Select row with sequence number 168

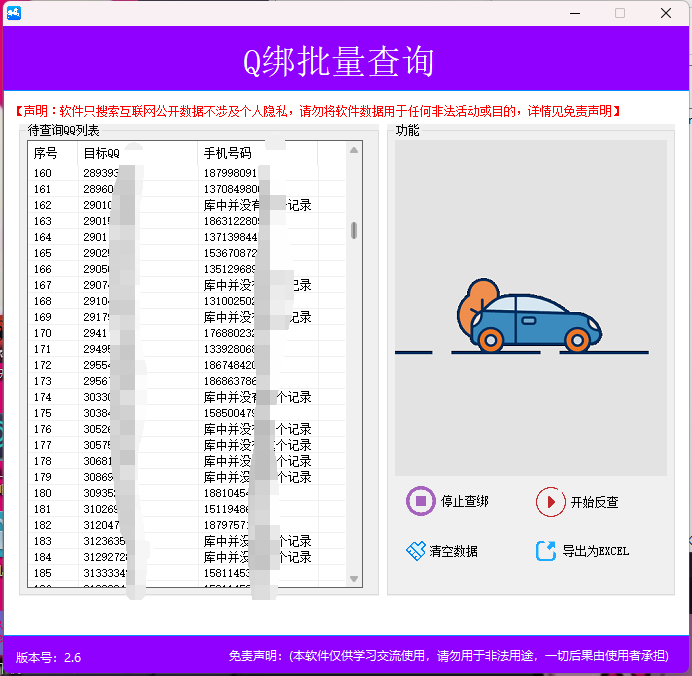(187, 301)
